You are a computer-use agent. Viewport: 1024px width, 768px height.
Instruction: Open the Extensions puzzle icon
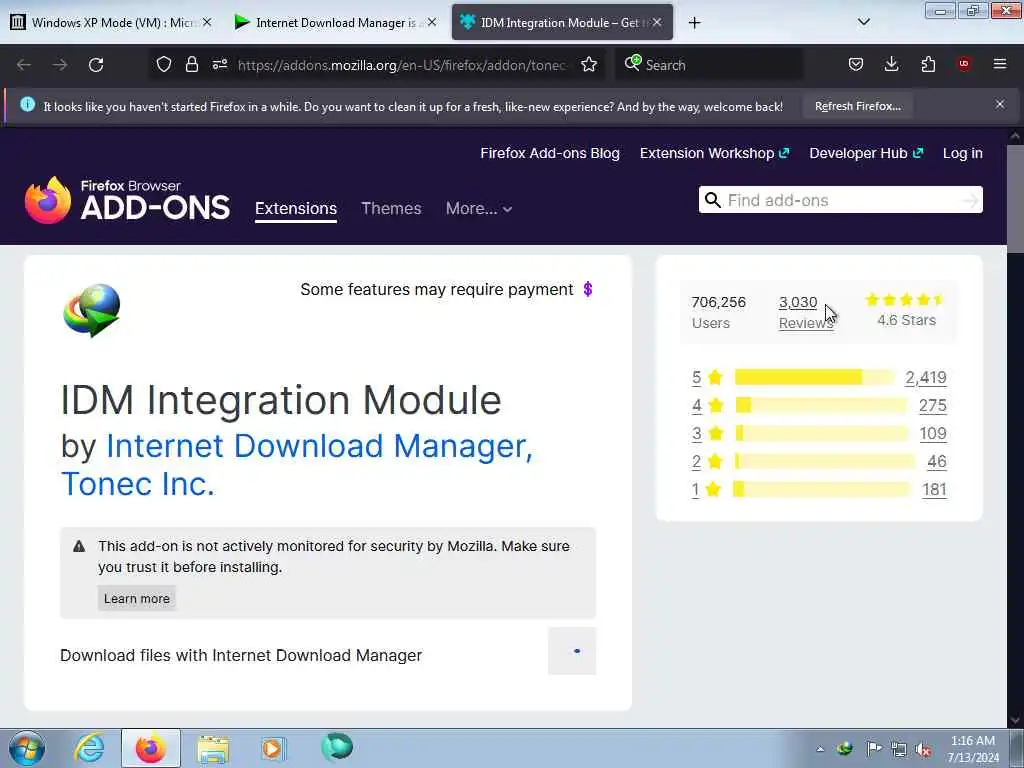[x=928, y=65]
